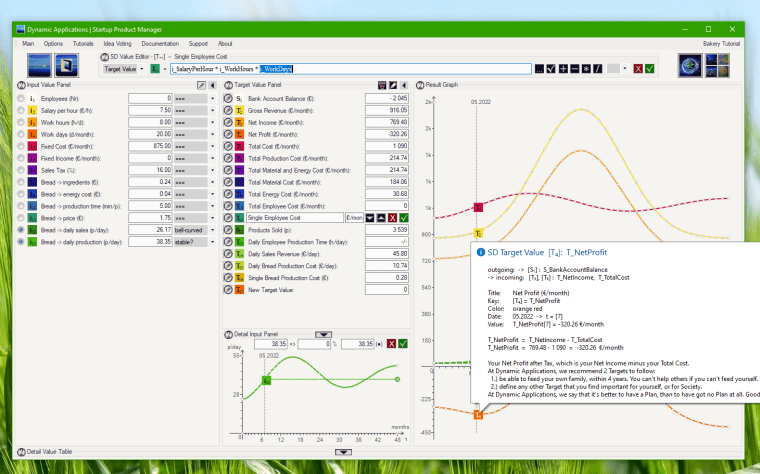Click the globe icon in top-right corner
Viewport: 760px width, 474px height.
tap(690, 65)
